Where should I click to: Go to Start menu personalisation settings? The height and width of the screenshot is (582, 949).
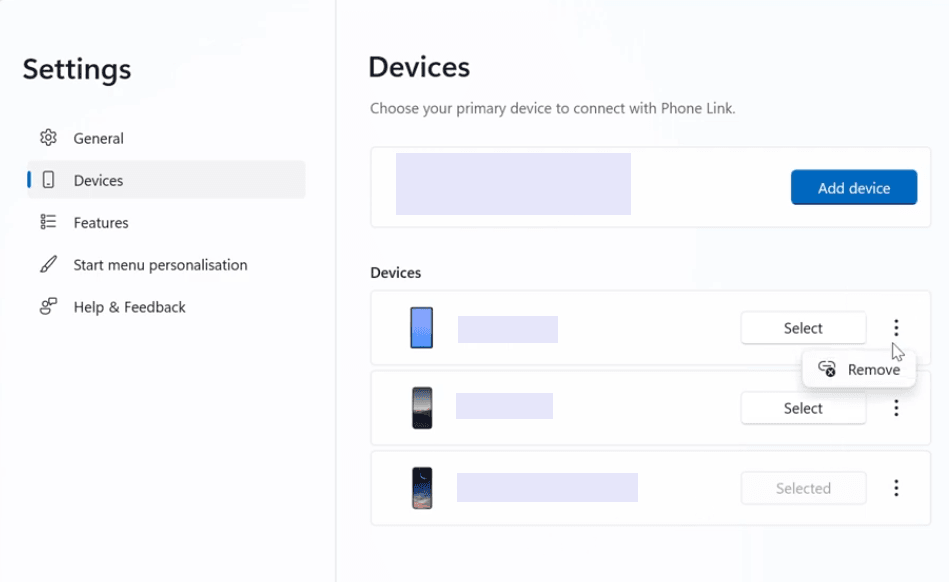click(160, 265)
